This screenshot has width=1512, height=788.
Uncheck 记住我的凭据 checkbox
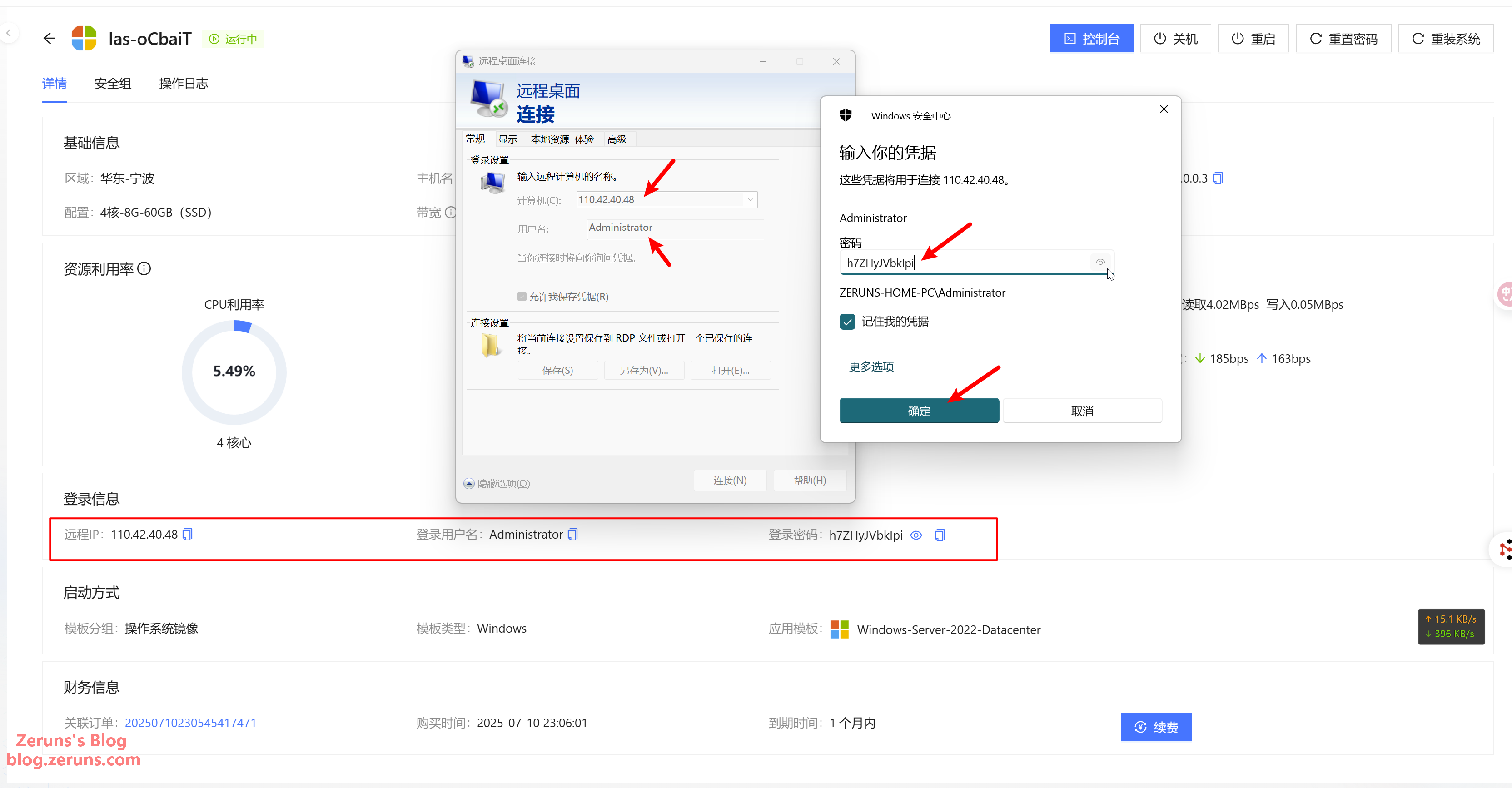coord(847,322)
